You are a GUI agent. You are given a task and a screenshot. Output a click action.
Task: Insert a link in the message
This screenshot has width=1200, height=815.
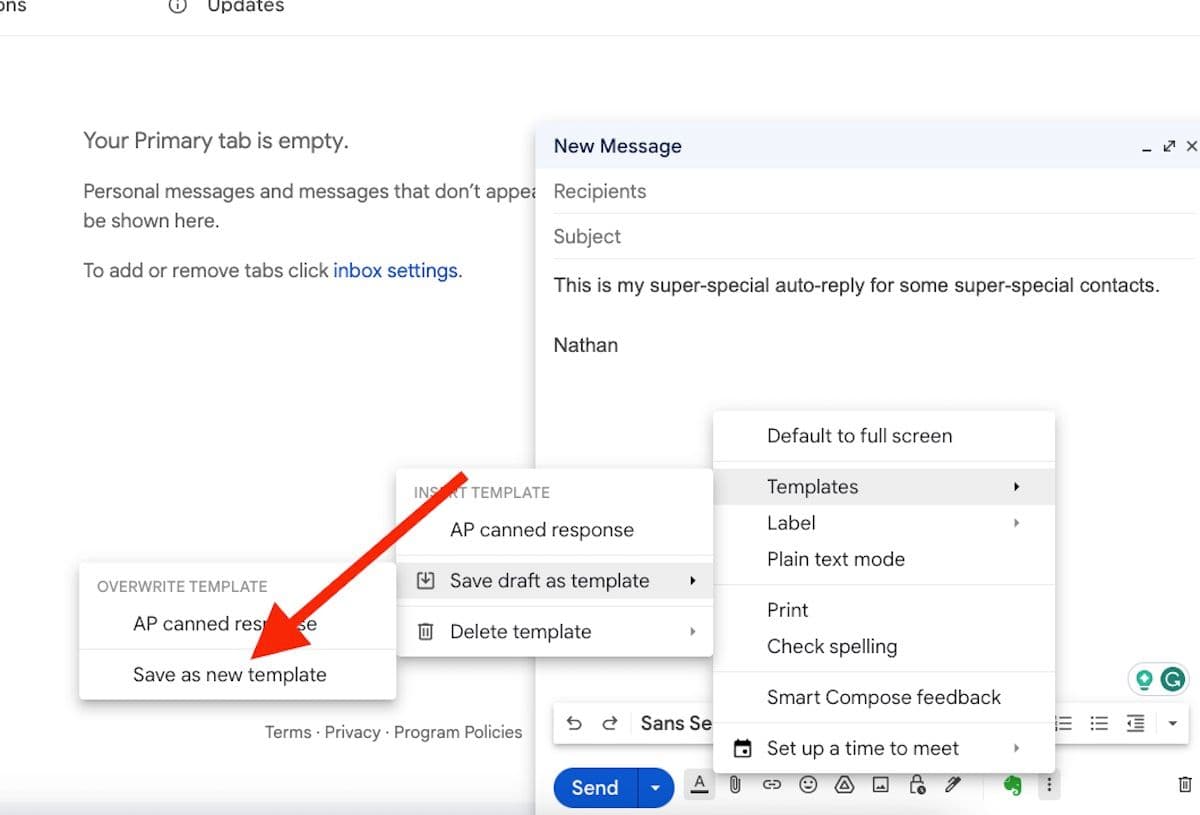click(x=771, y=785)
